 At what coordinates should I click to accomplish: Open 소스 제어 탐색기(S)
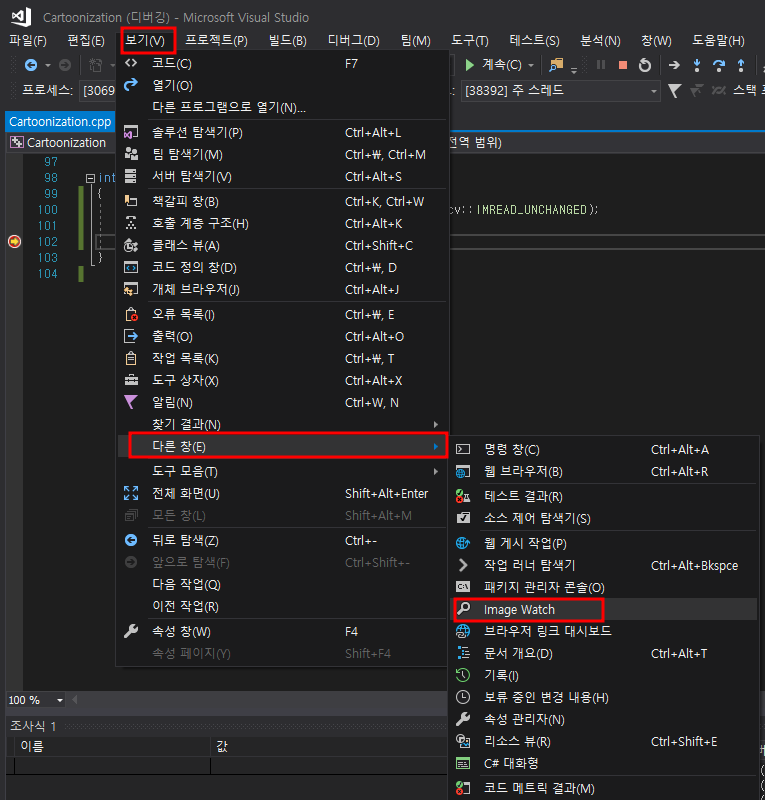coord(604,518)
